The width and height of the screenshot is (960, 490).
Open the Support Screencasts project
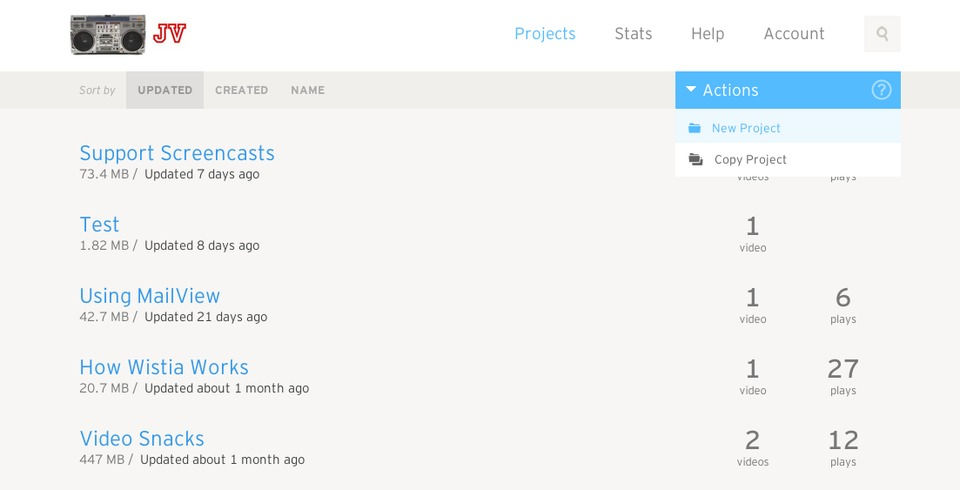pos(177,153)
